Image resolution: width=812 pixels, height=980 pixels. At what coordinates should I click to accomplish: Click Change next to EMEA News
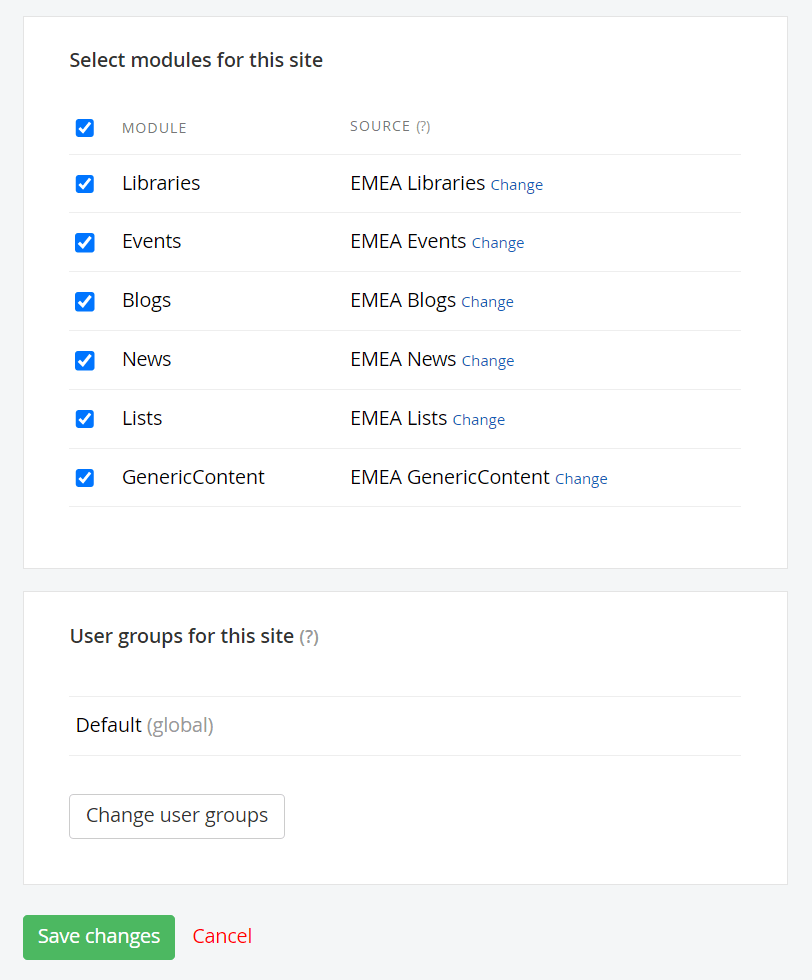(487, 361)
